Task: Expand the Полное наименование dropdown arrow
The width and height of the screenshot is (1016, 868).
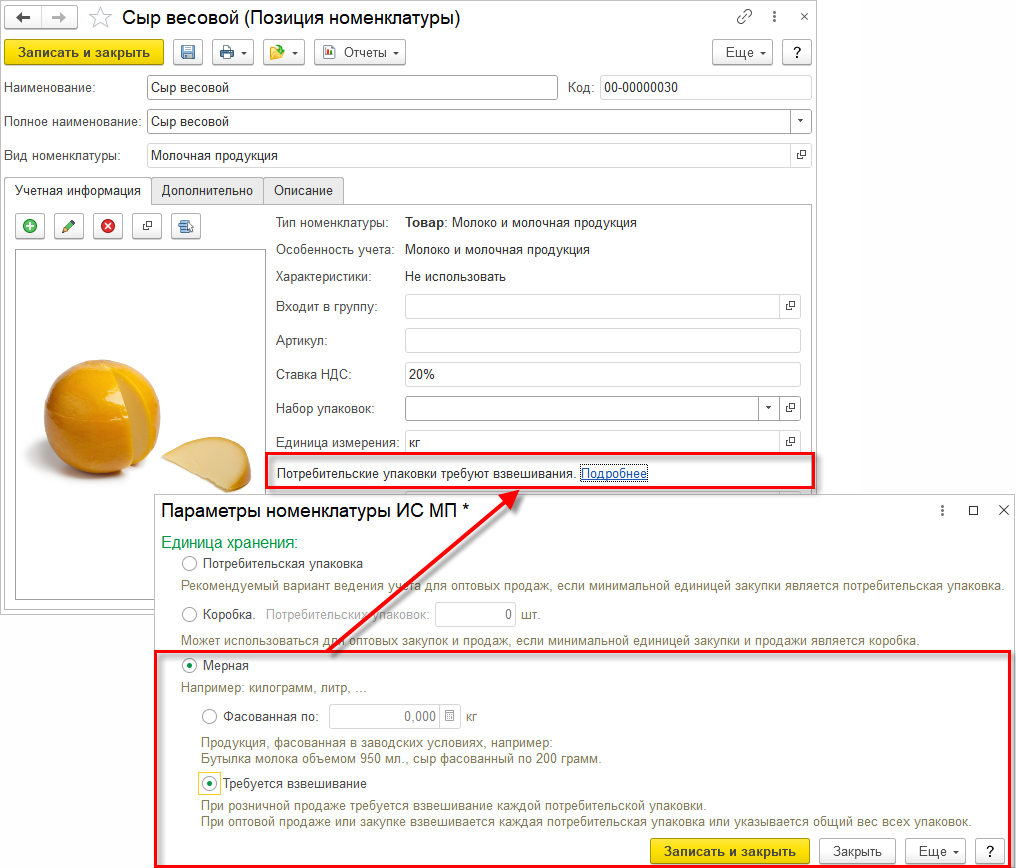Action: click(800, 121)
